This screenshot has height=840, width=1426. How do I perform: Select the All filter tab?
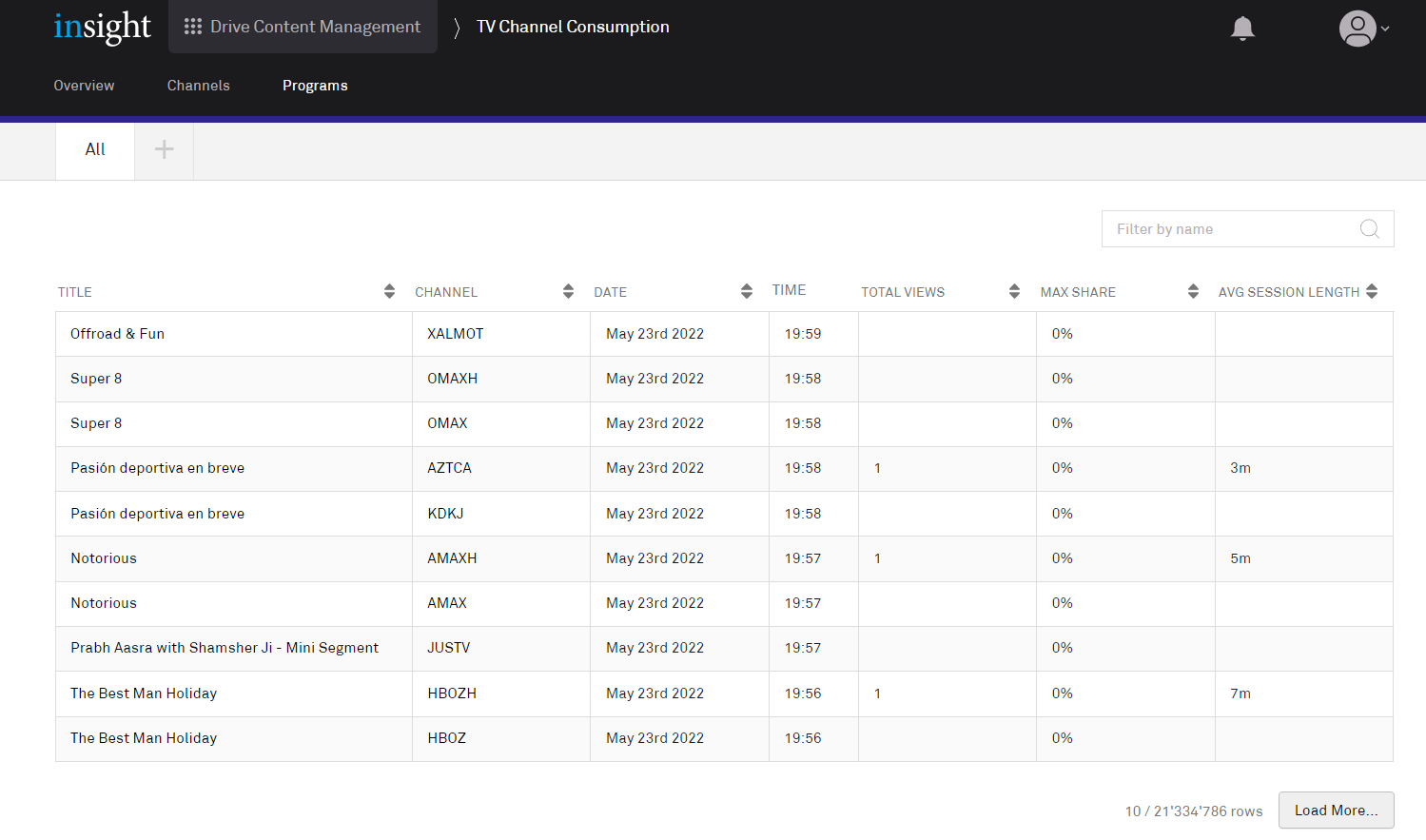click(95, 149)
